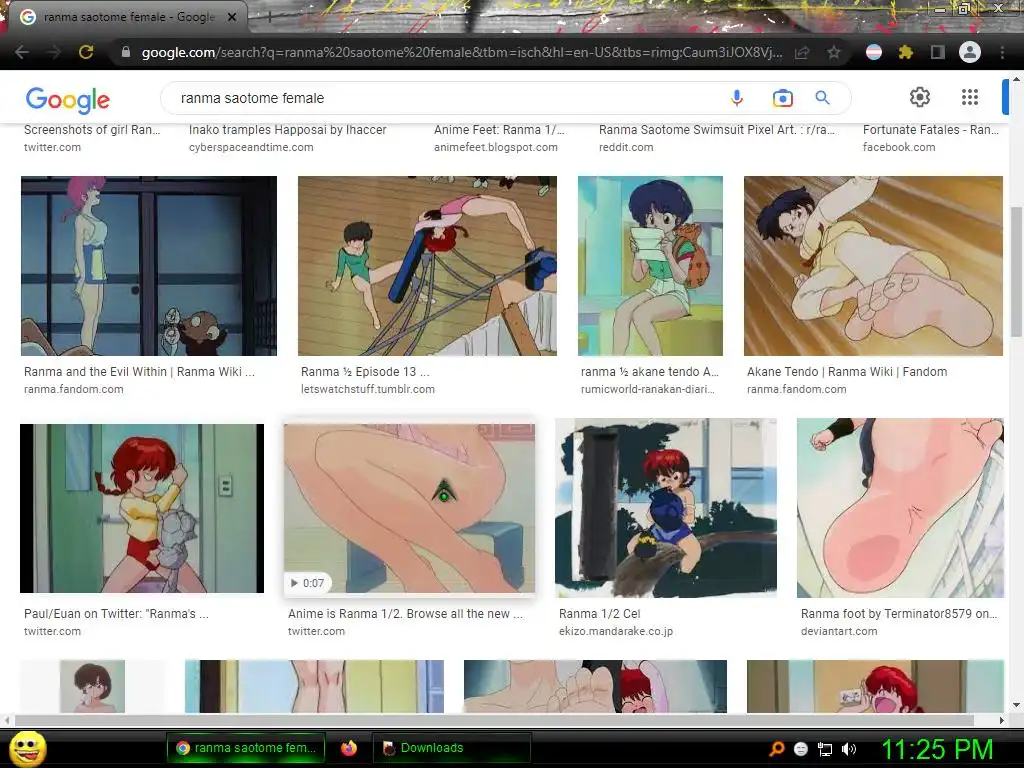Click the scrollbar down arrow
This screenshot has width=1024, height=768.
[1016, 705]
